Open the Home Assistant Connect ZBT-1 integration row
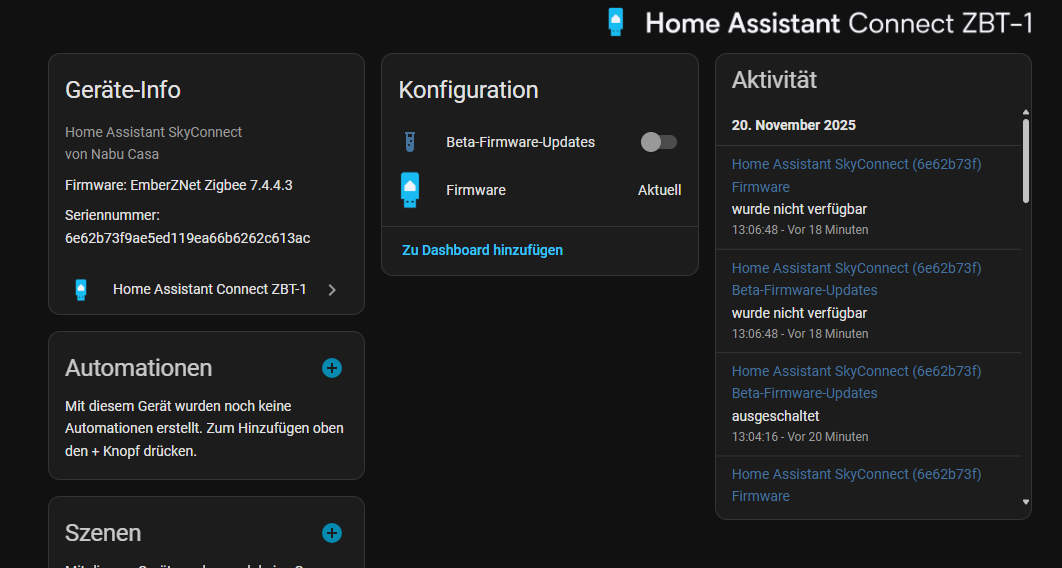1062x568 pixels. tap(209, 289)
